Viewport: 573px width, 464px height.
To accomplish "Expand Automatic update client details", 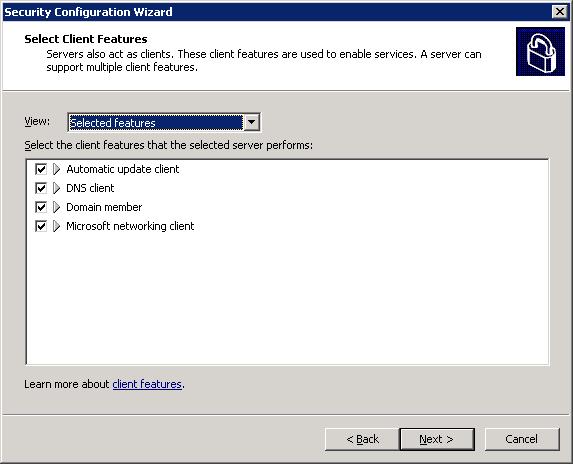I will (56, 169).
